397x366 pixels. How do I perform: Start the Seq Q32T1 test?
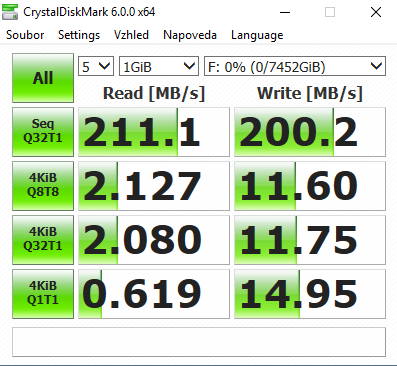pyautogui.click(x=43, y=132)
